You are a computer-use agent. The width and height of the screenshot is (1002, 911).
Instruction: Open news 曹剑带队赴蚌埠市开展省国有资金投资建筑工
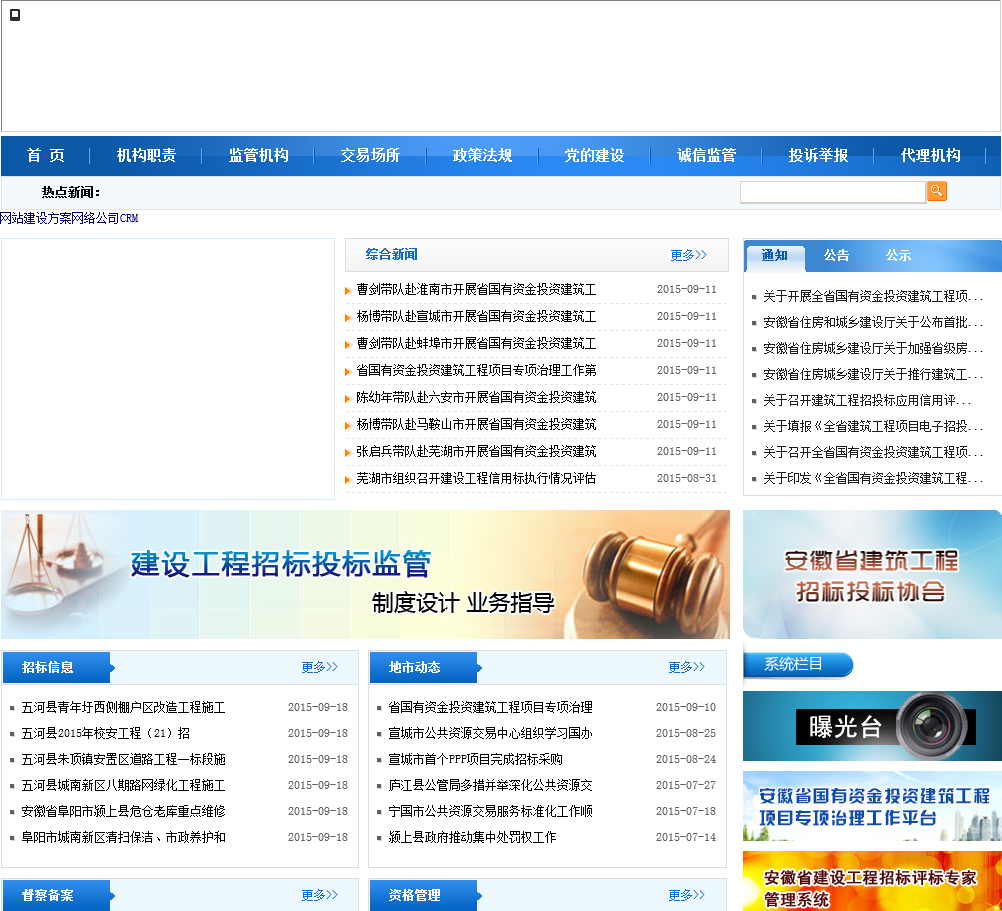click(x=476, y=344)
